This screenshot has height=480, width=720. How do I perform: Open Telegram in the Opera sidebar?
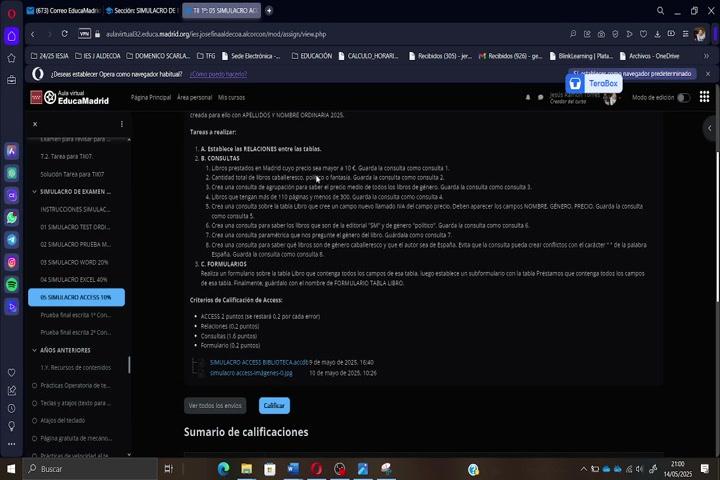point(11,240)
